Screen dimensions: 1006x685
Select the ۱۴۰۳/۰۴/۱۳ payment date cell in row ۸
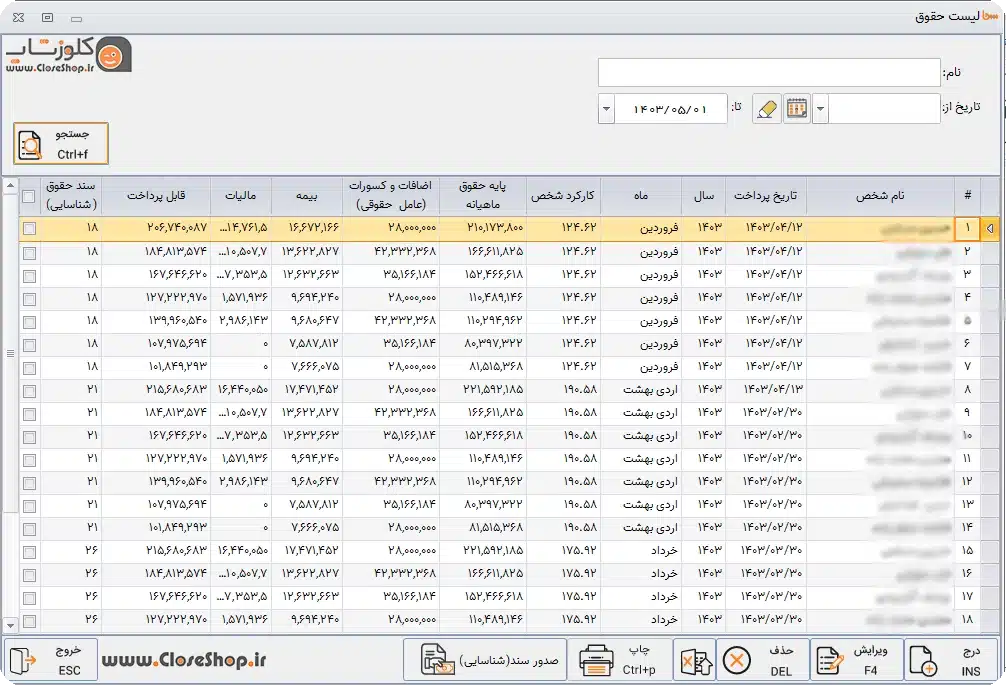(x=766, y=390)
